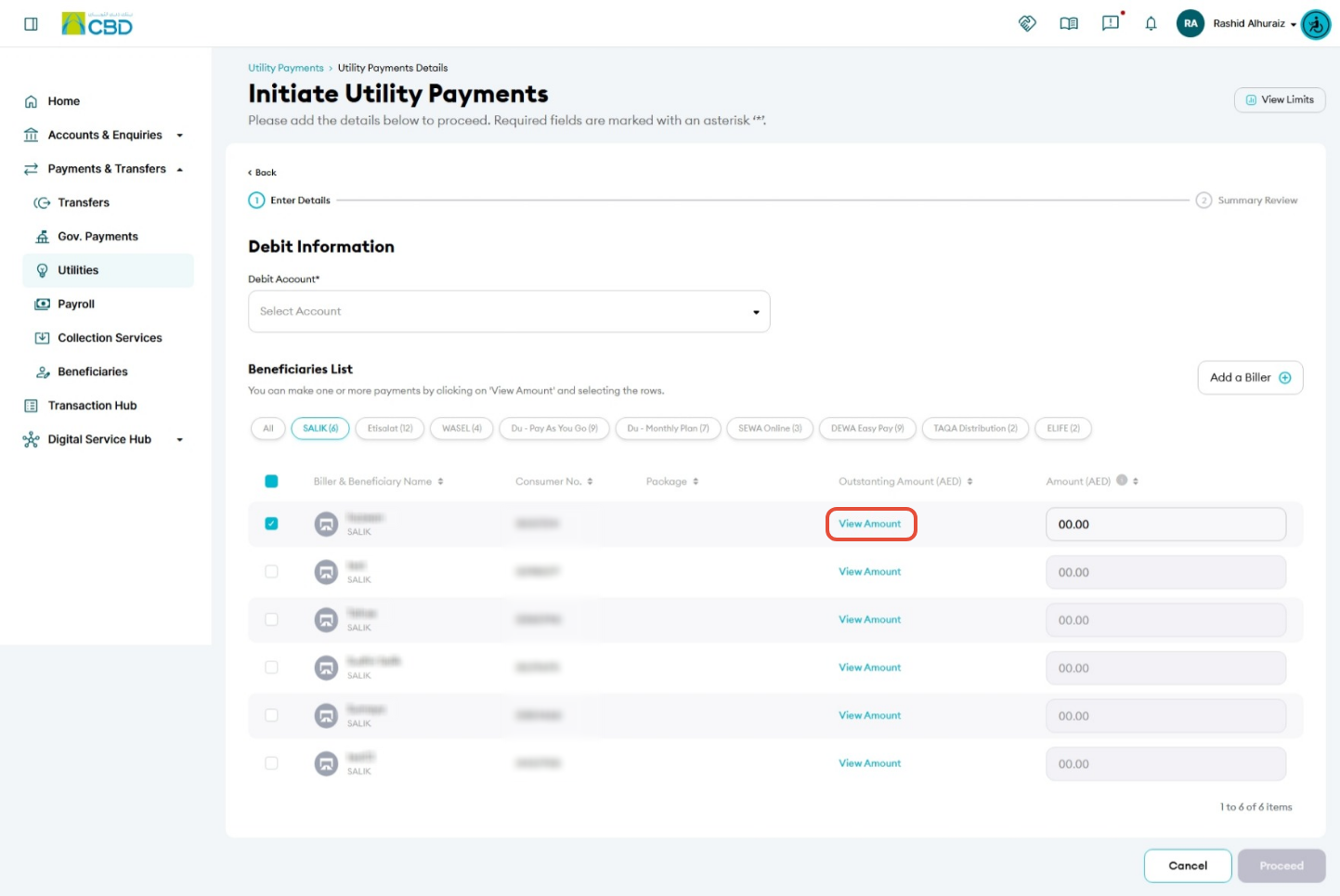Collapse the sidebar panel icon
Viewport: 1340px width, 896px height.
pyautogui.click(x=31, y=24)
